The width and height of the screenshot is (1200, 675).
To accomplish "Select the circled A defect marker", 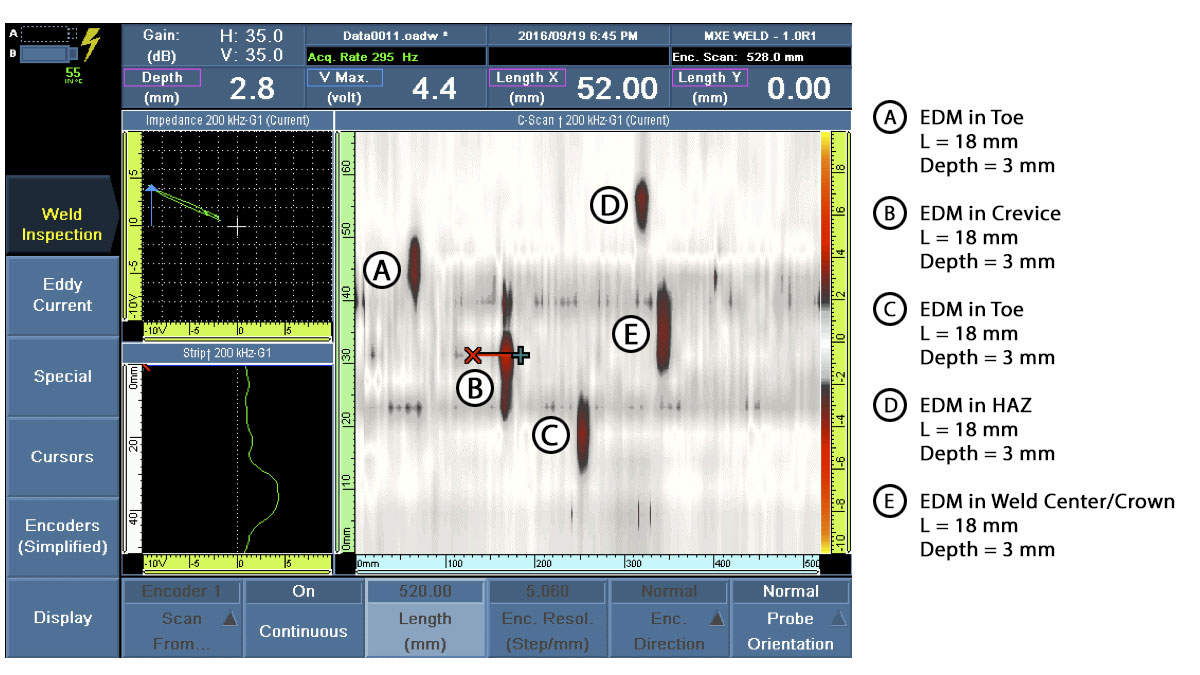I will (381, 270).
